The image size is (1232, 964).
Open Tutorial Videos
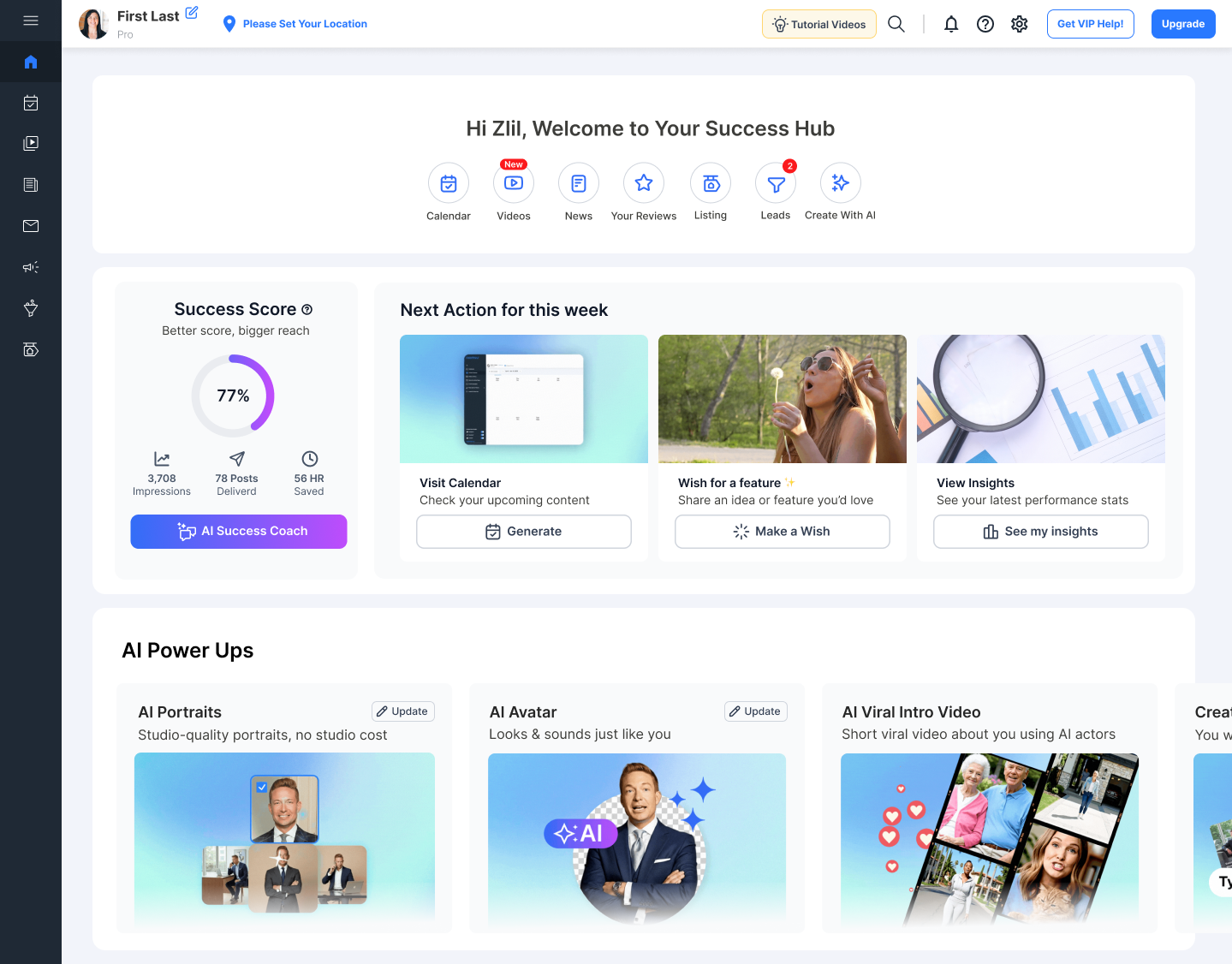(819, 24)
